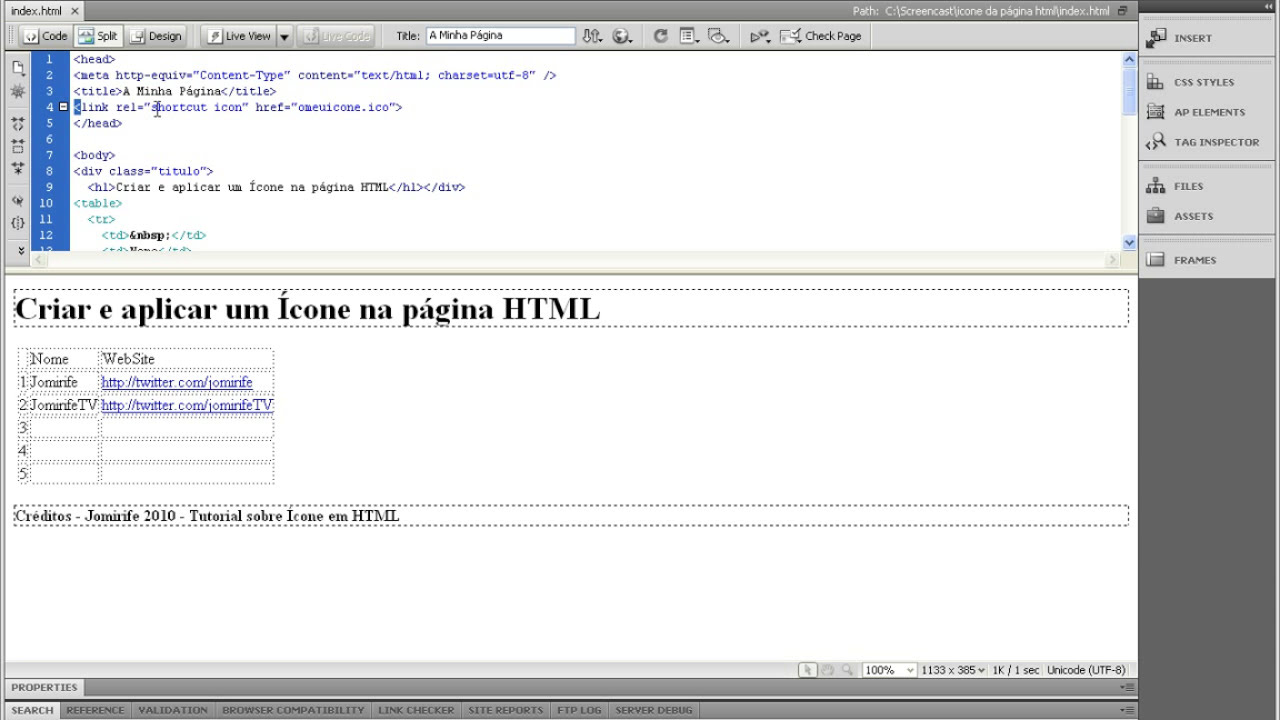The height and width of the screenshot is (720, 1280).
Task: Open the Link Checker tab
Action: coord(416,711)
